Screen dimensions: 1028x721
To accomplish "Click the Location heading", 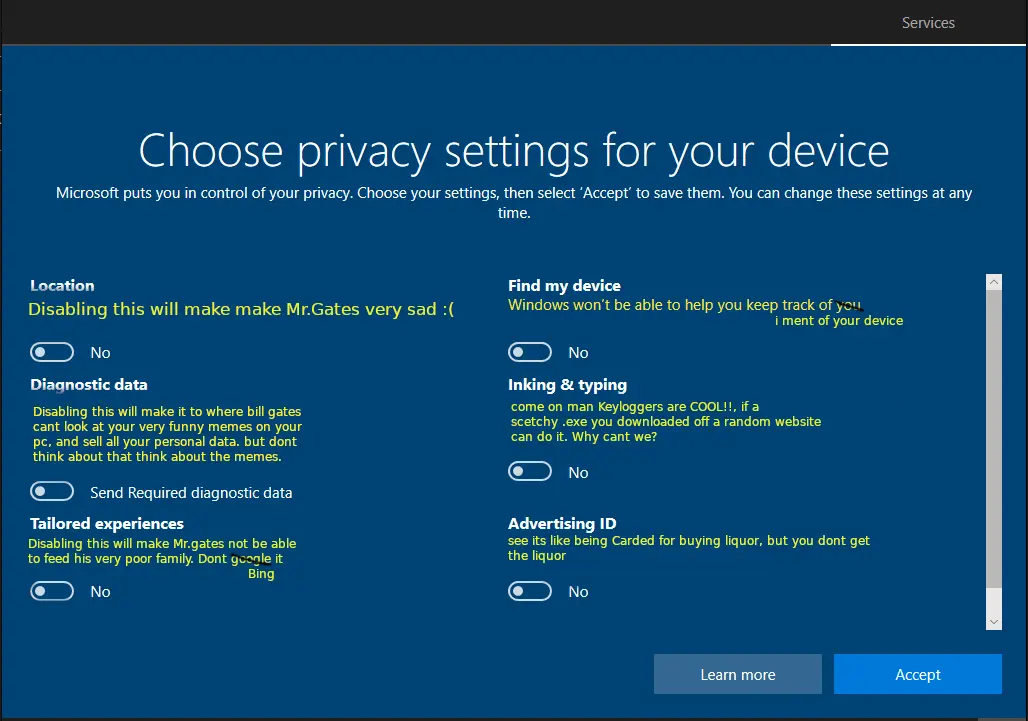I will coord(62,286).
